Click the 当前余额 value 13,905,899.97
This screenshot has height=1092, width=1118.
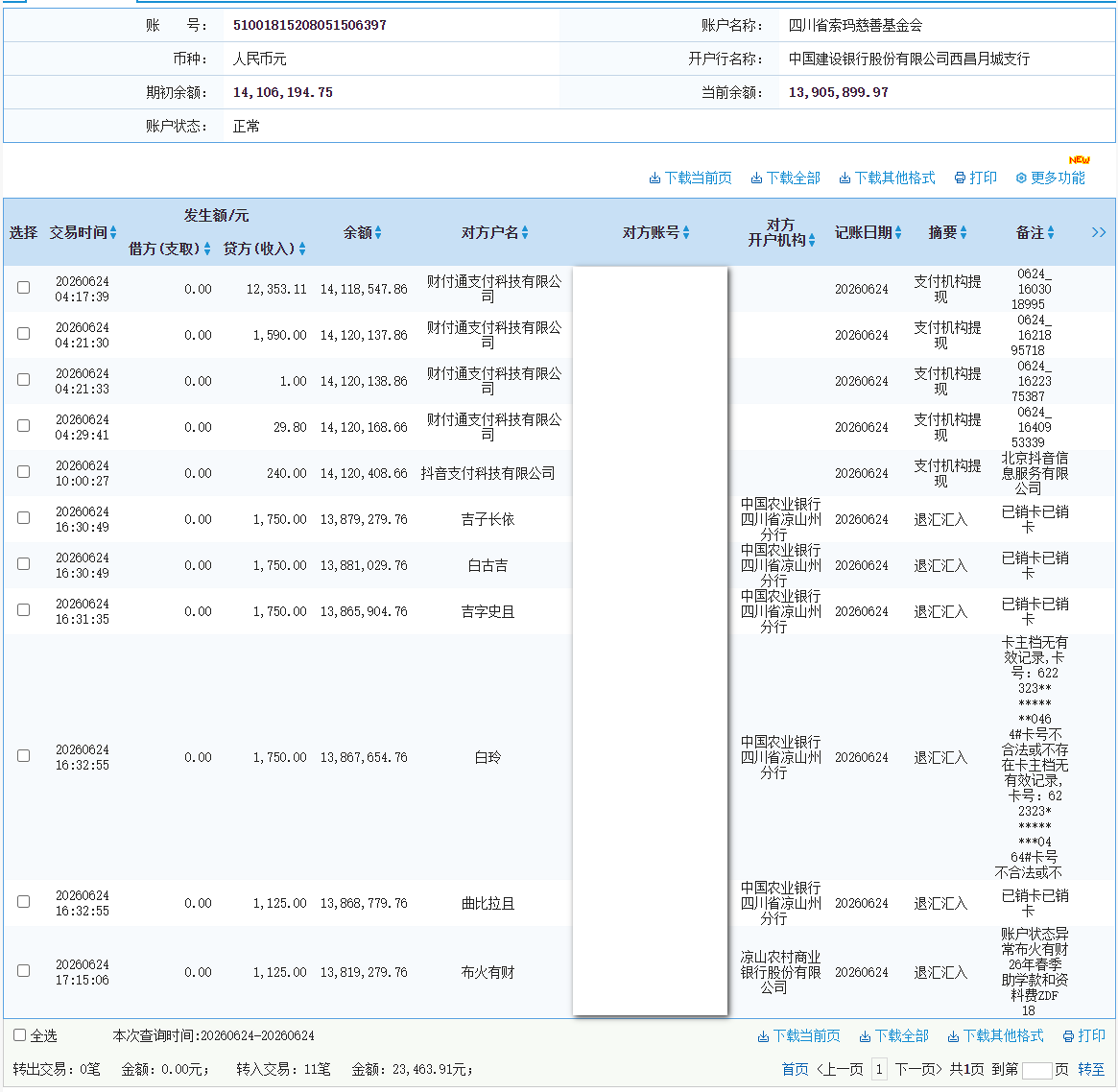(x=839, y=93)
